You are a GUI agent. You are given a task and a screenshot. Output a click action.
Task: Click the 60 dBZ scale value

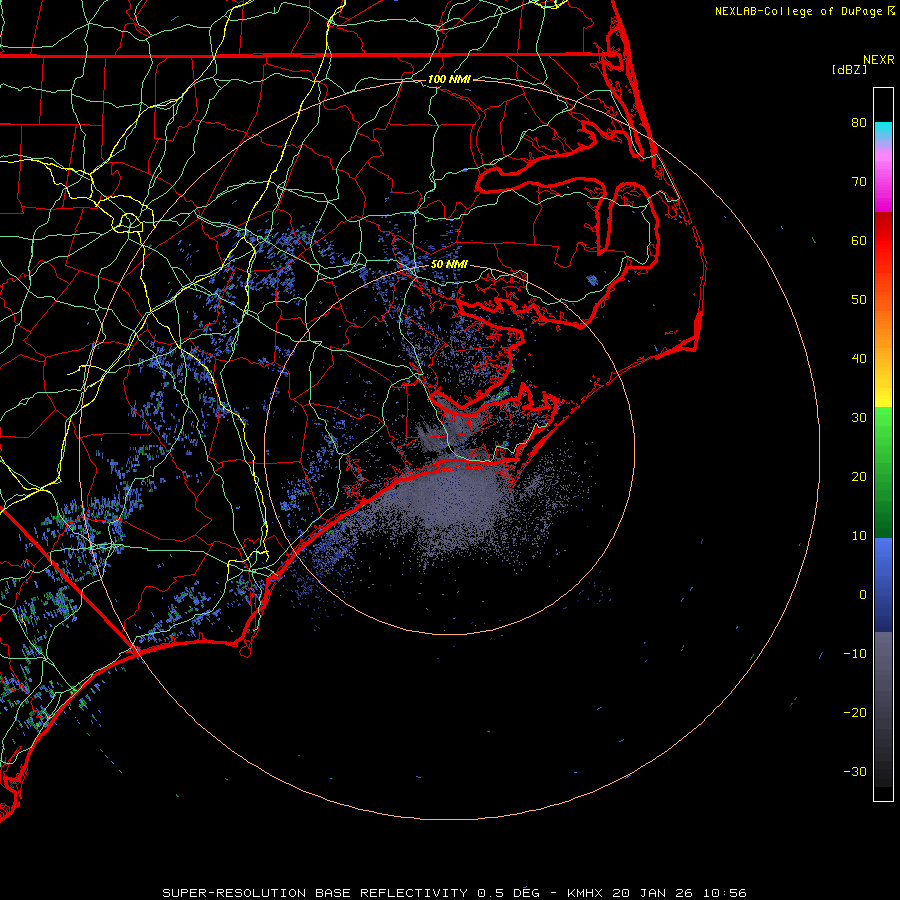coord(859,240)
